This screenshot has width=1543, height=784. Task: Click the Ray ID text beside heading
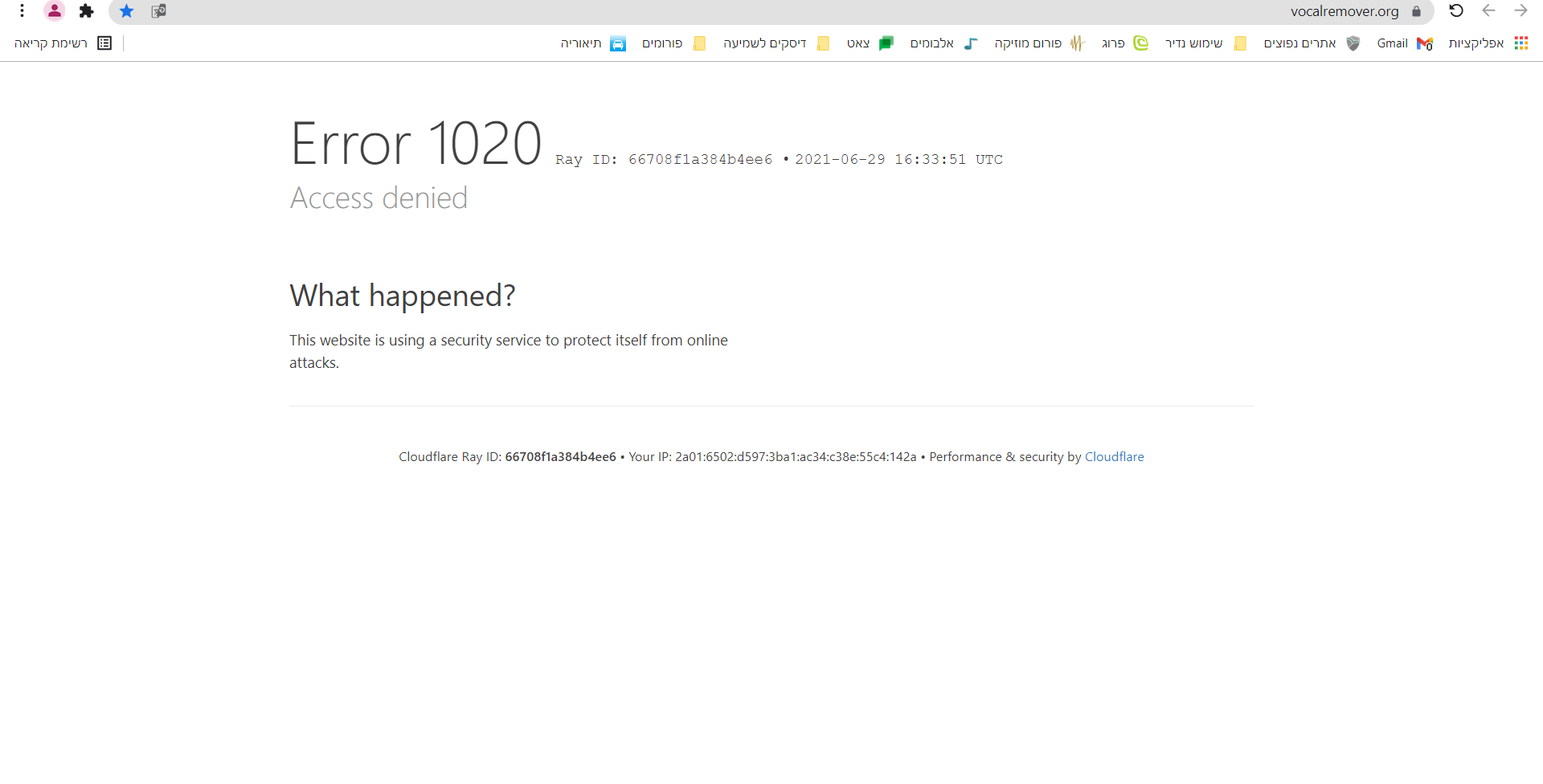[664, 159]
